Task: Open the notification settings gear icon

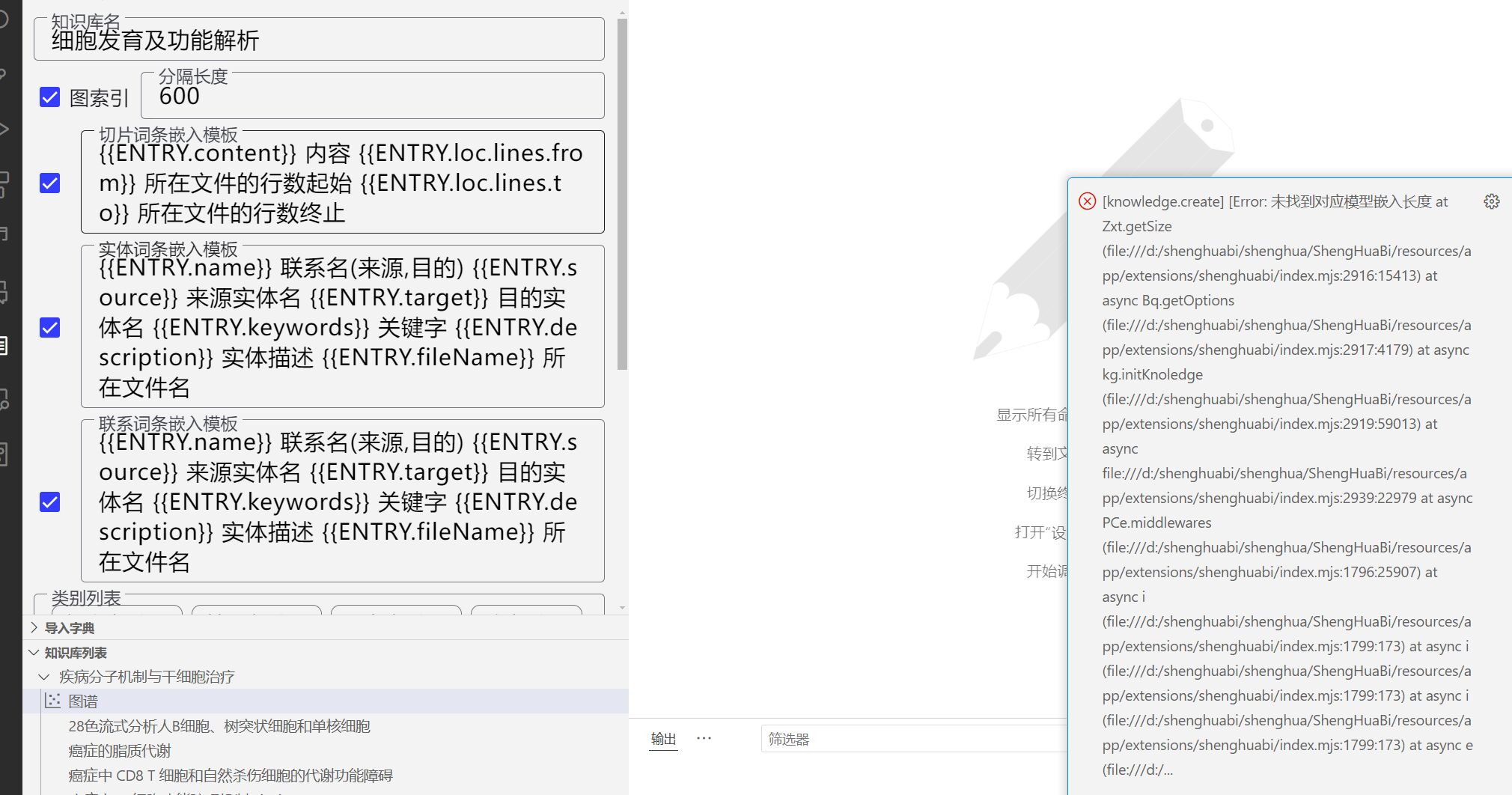Action: pos(1491,201)
